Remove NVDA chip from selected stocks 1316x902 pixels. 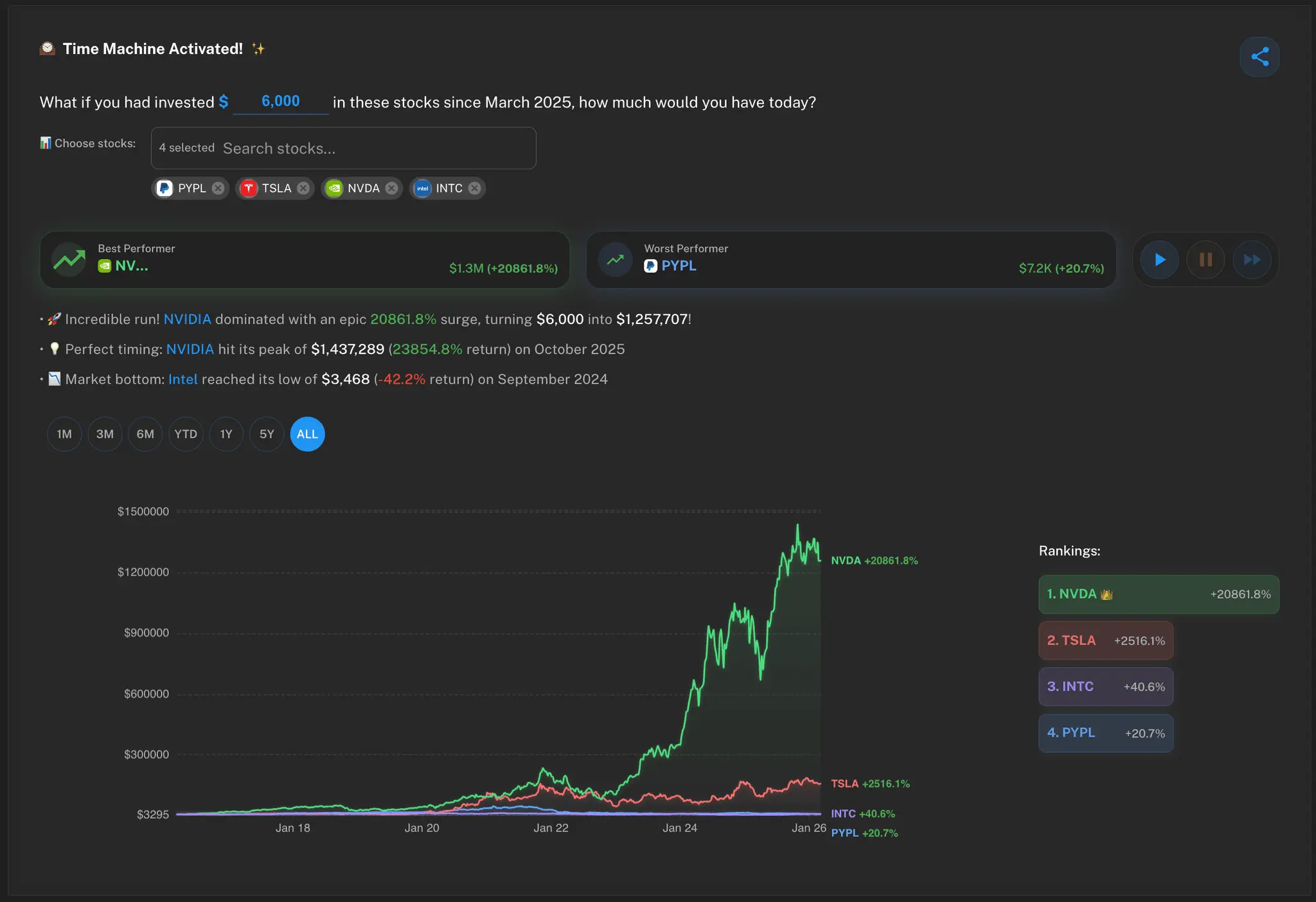[392, 188]
